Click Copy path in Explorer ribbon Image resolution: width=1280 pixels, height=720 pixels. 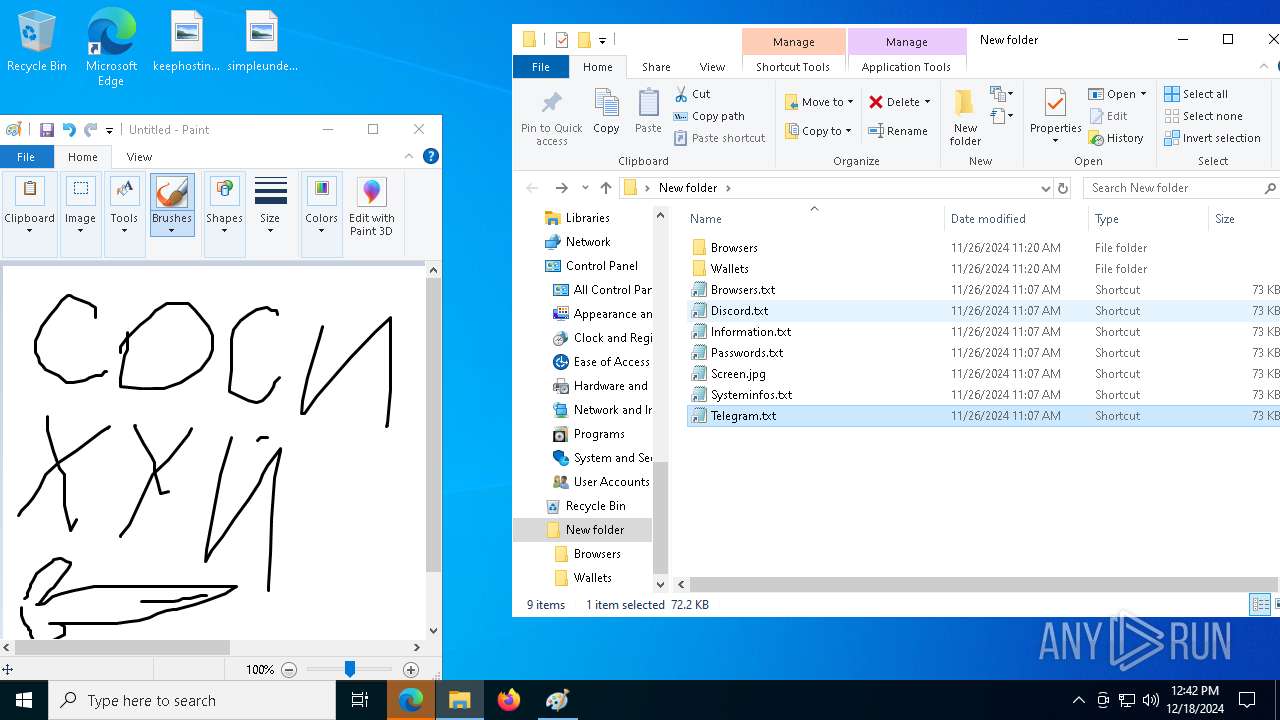709,116
